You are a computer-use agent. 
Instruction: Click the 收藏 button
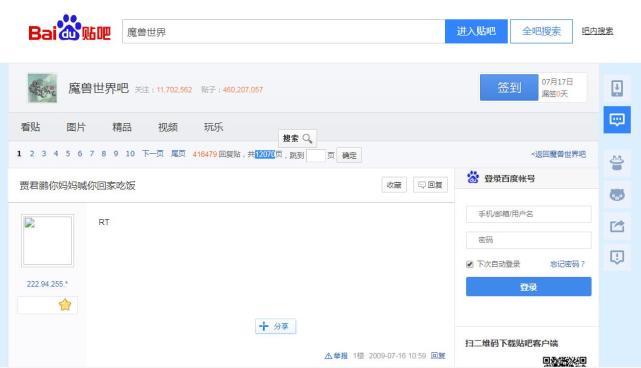point(394,185)
